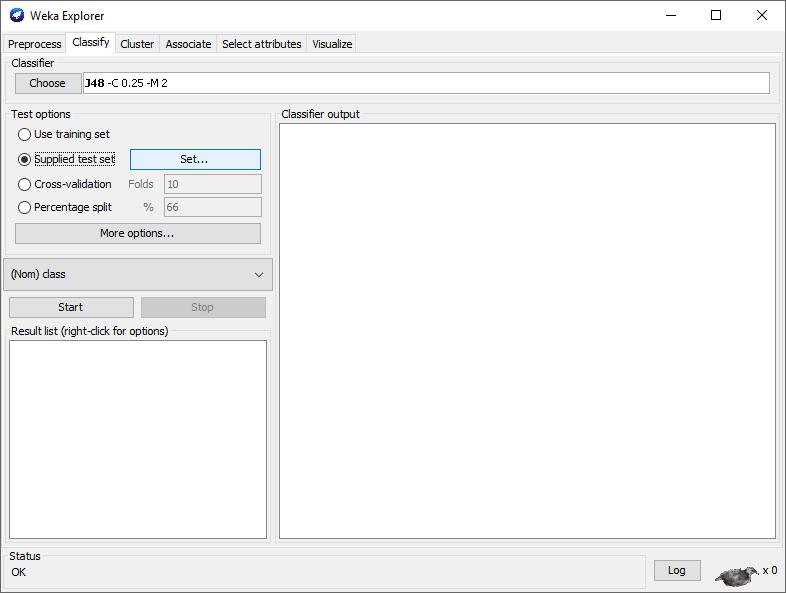
Task: Open the (Nom) class attribute dropdown
Action: click(x=138, y=275)
